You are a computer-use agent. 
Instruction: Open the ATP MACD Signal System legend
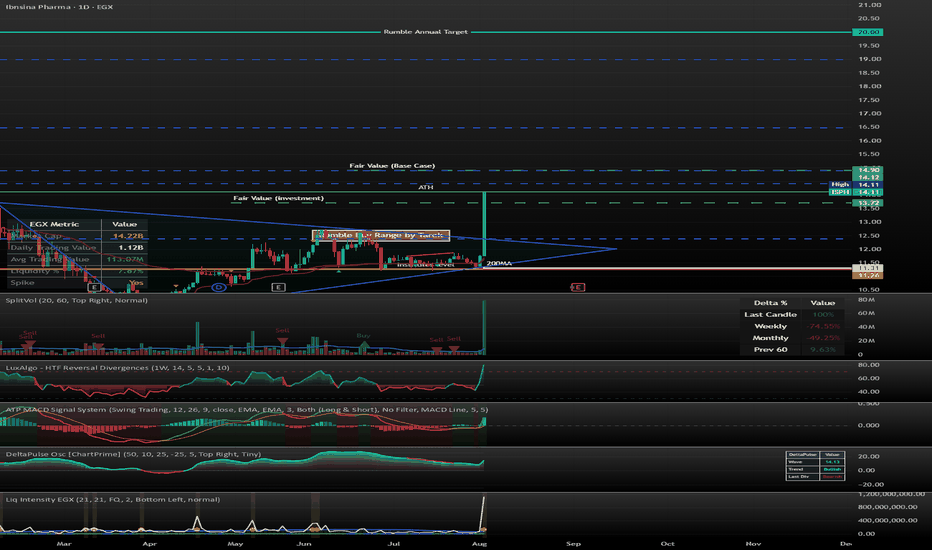click(247, 410)
